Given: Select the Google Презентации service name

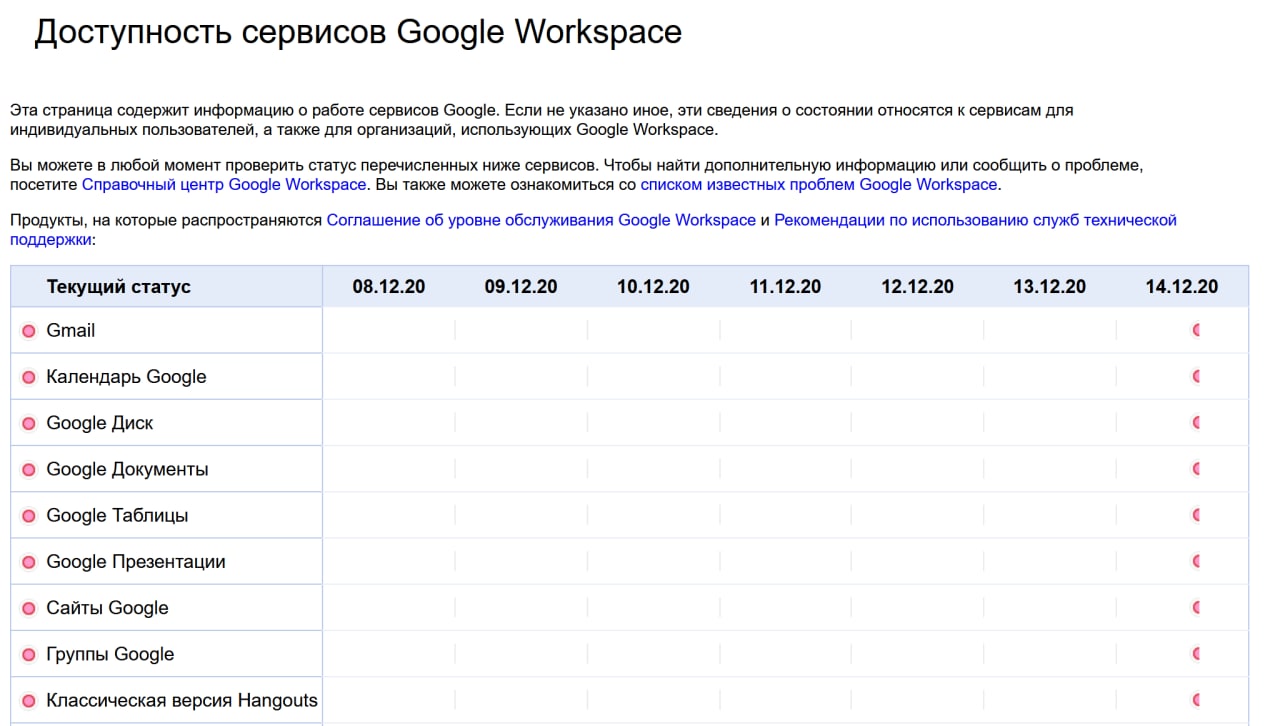Looking at the screenshot, I should (x=136, y=562).
